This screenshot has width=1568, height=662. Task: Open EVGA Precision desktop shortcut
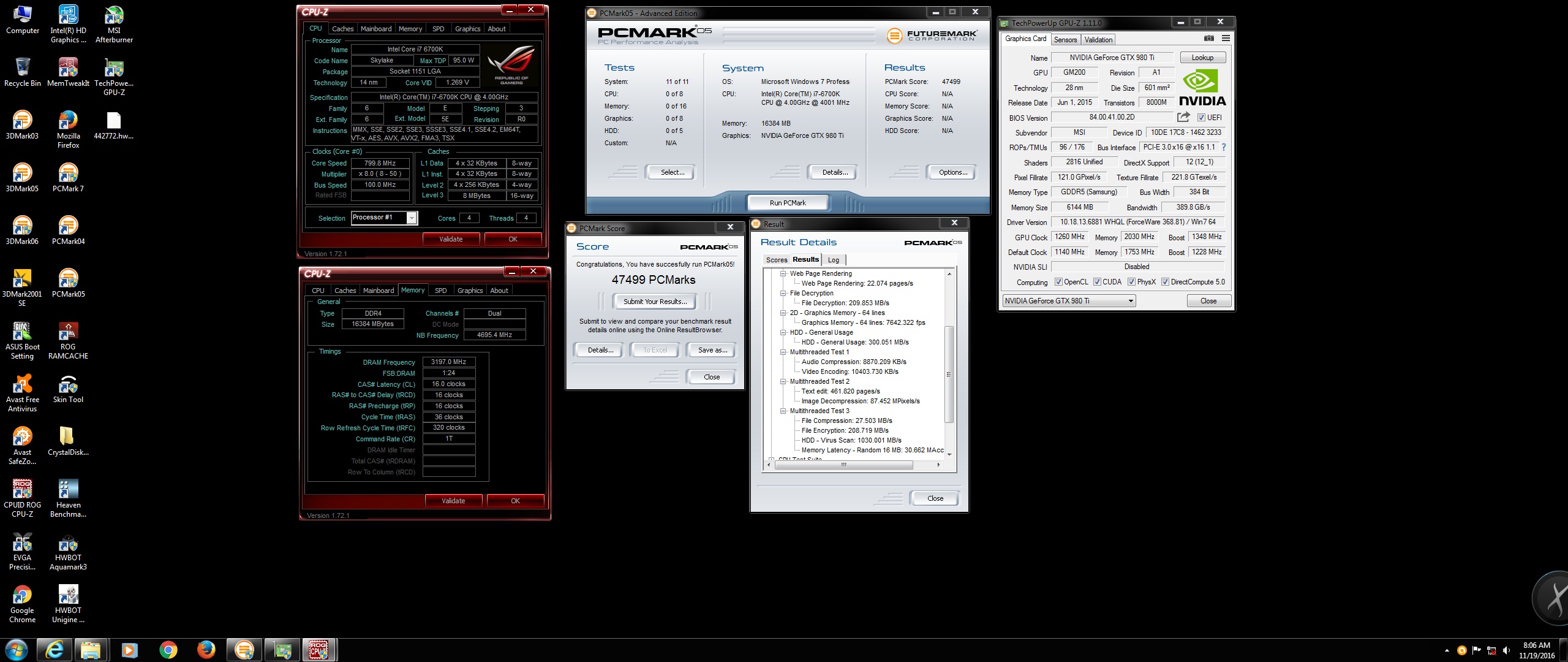click(x=22, y=552)
